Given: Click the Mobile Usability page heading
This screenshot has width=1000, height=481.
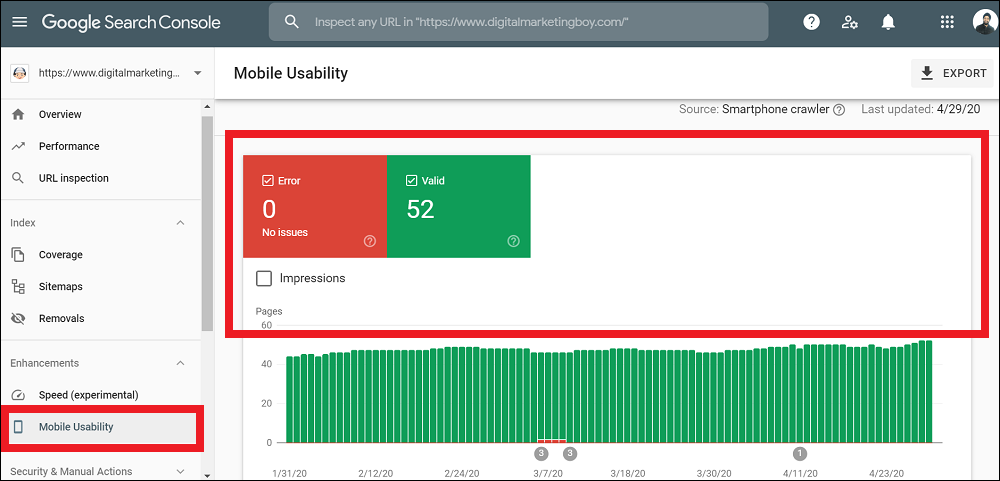Looking at the screenshot, I should 291,73.
